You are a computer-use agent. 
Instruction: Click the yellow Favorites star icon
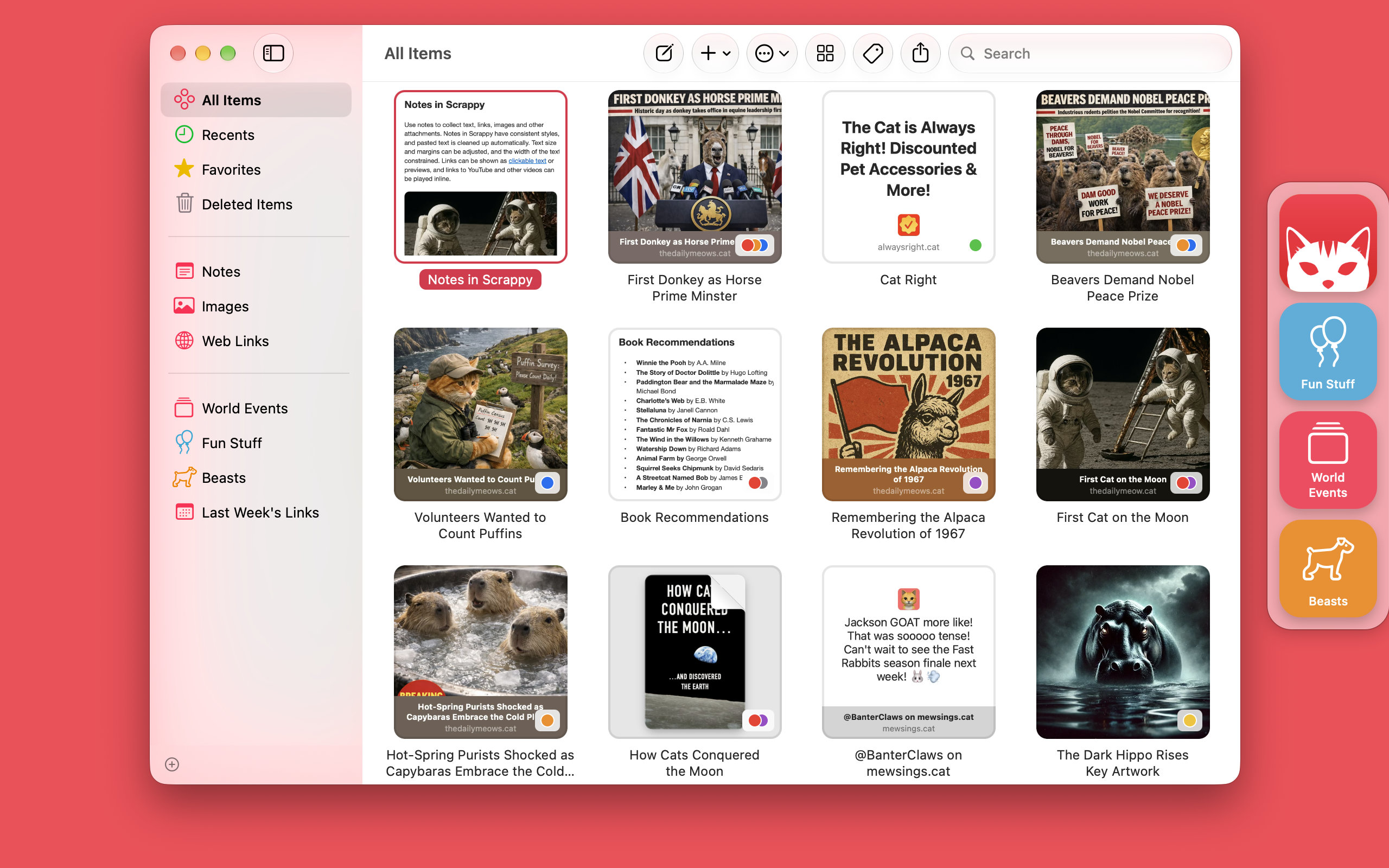click(x=184, y=169)
